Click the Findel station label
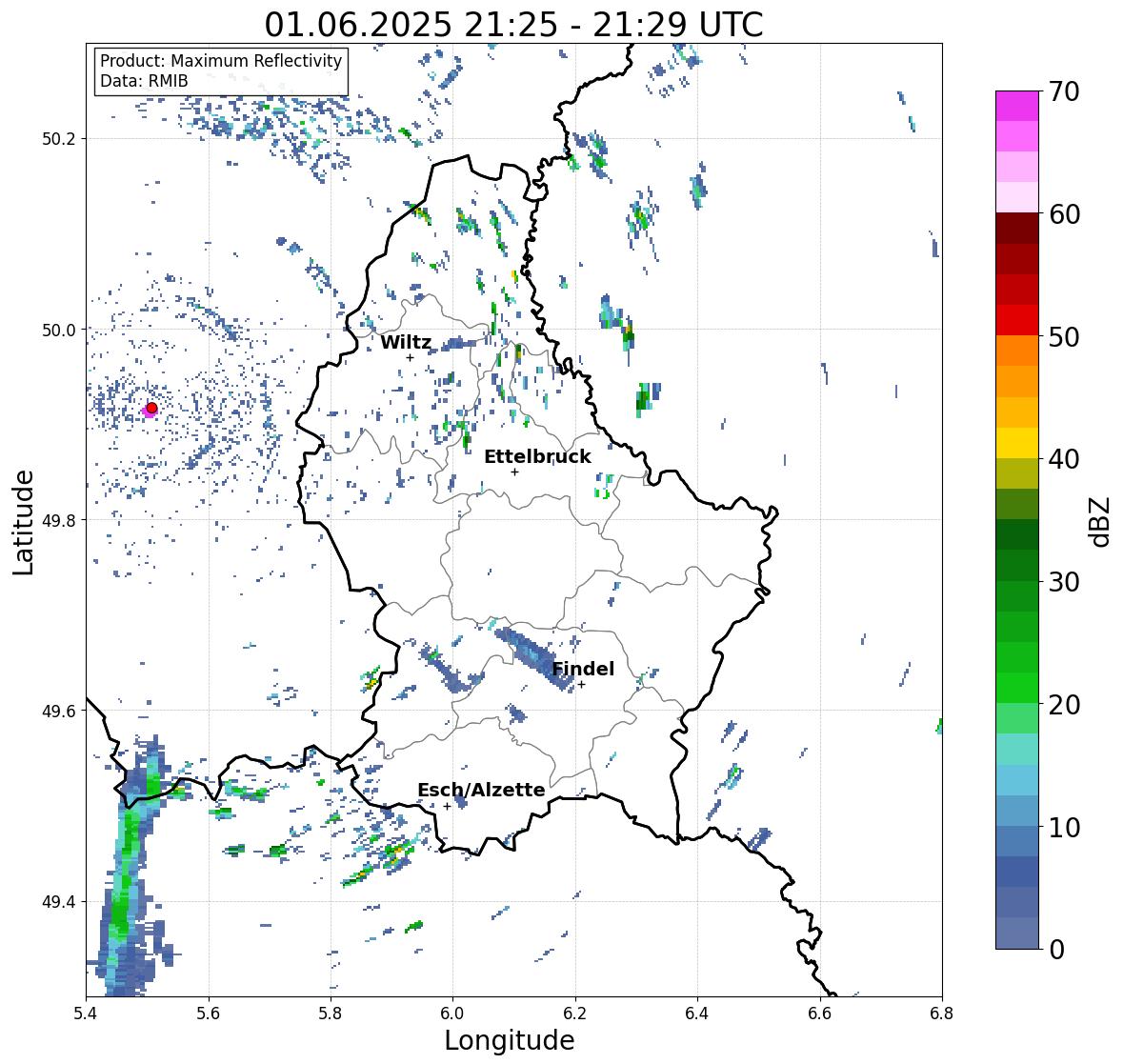Image resolution: width=1123 pixels, height=1064 pixels. tap(583, 669)
